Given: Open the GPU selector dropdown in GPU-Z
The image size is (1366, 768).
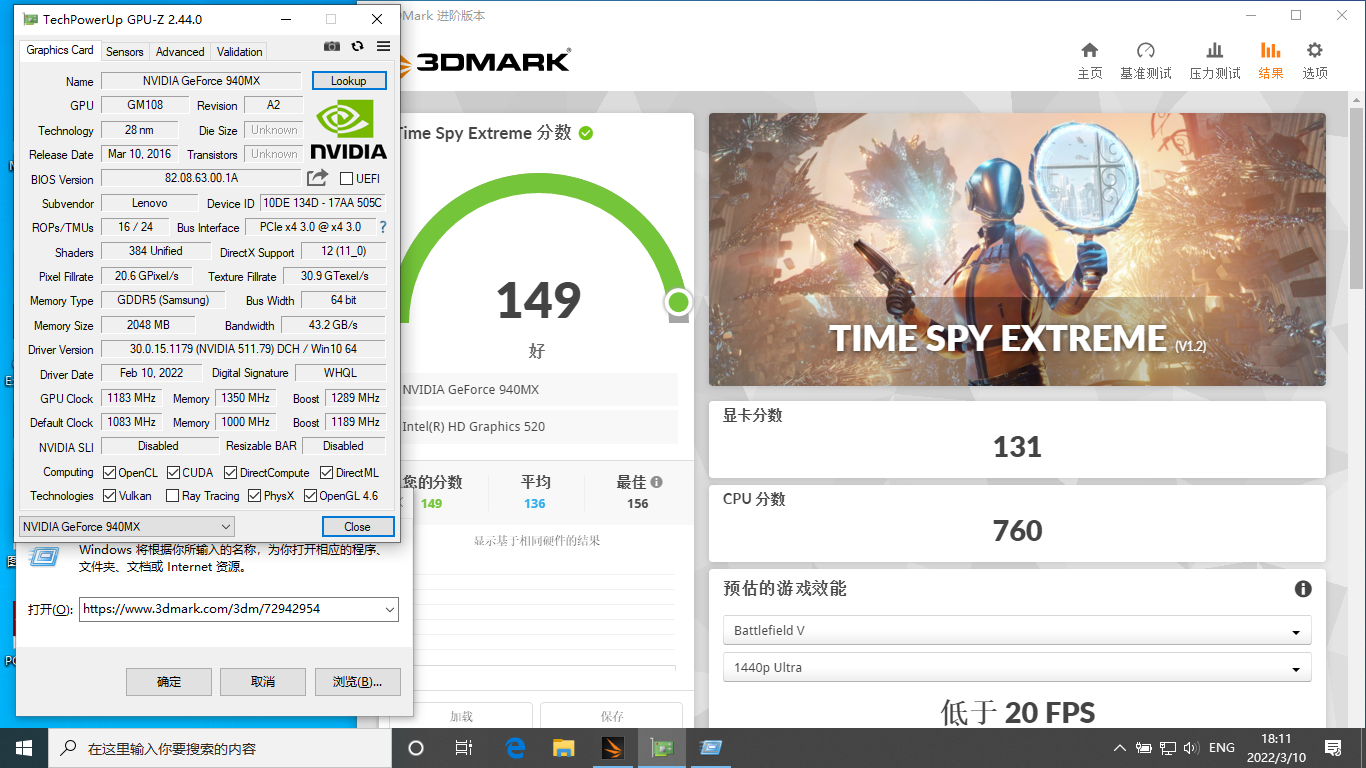Looking at the screenshot, I should tap(127, 526).
